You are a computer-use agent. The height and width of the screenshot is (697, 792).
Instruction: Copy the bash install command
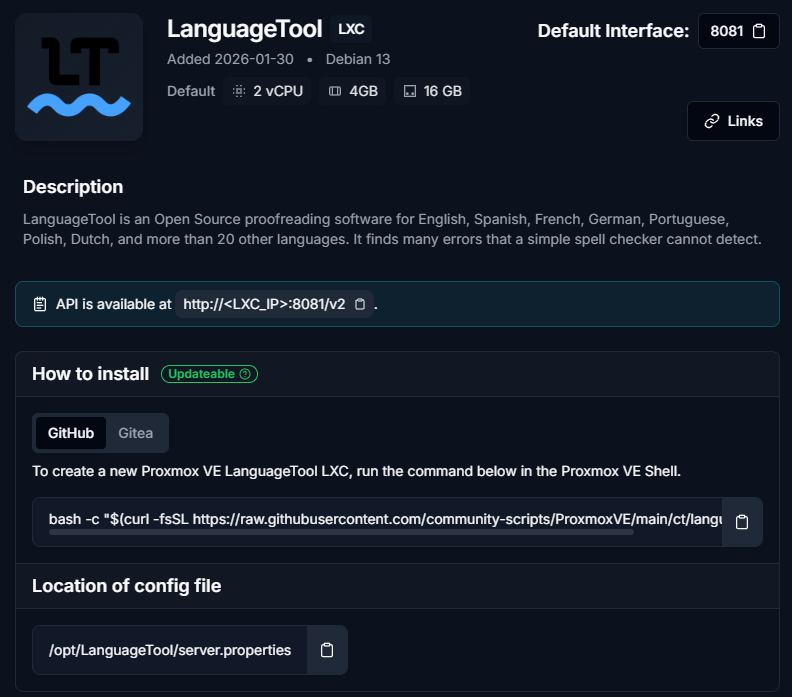pyautogui.click(x=742, y=522)
